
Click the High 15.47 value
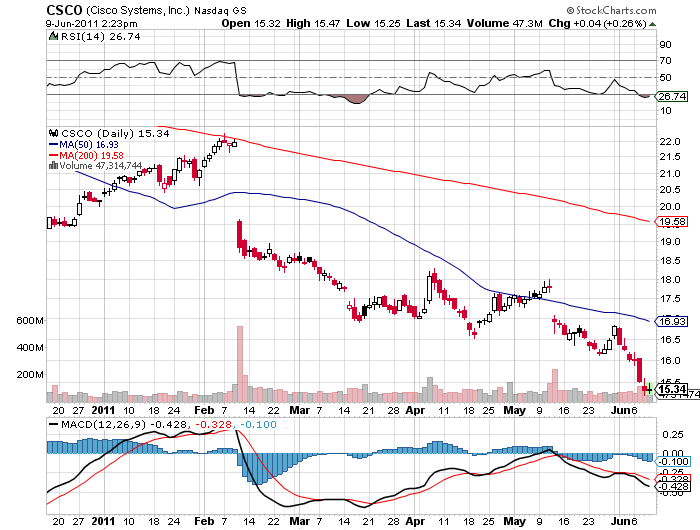point(313,24)
